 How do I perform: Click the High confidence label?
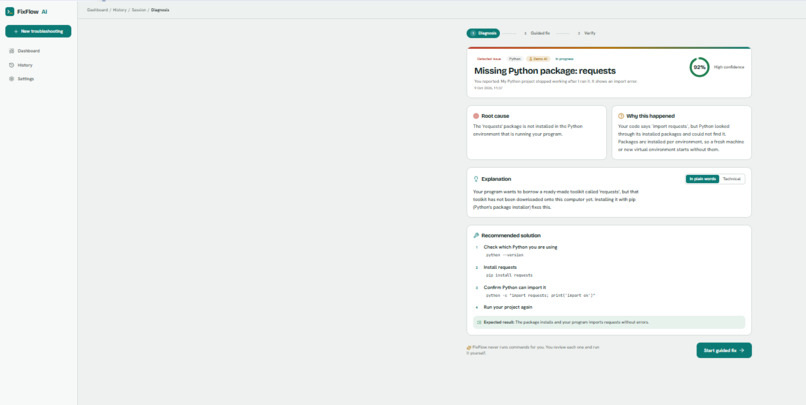pyautogui.click(x=729, y=67)
